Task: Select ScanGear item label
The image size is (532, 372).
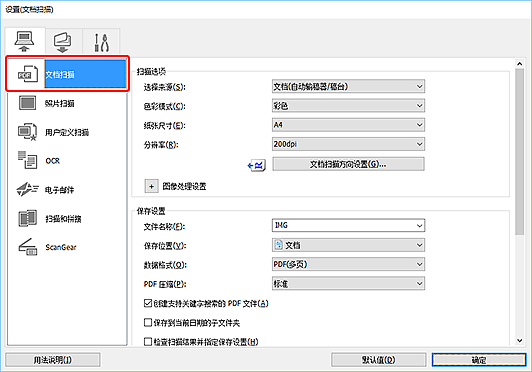Action: click(61, 247)
